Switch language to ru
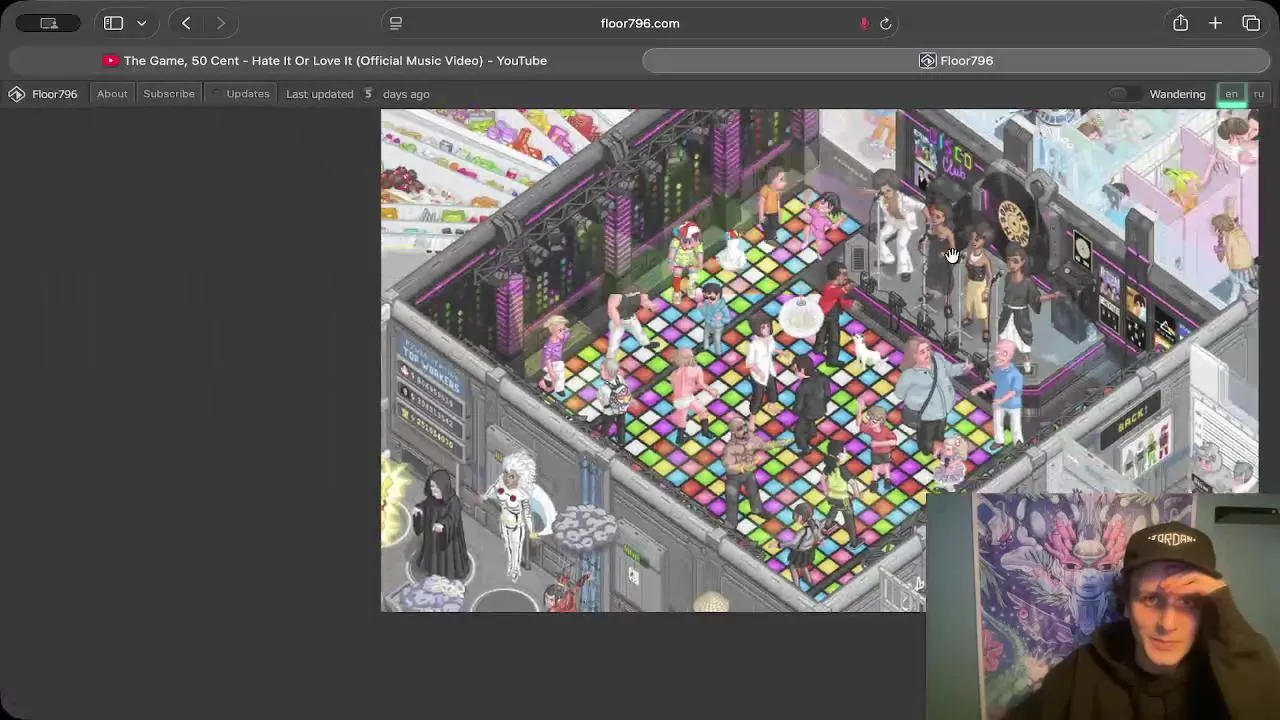The height and width of the screenshot is (720, 1280). coord(1258,94)
